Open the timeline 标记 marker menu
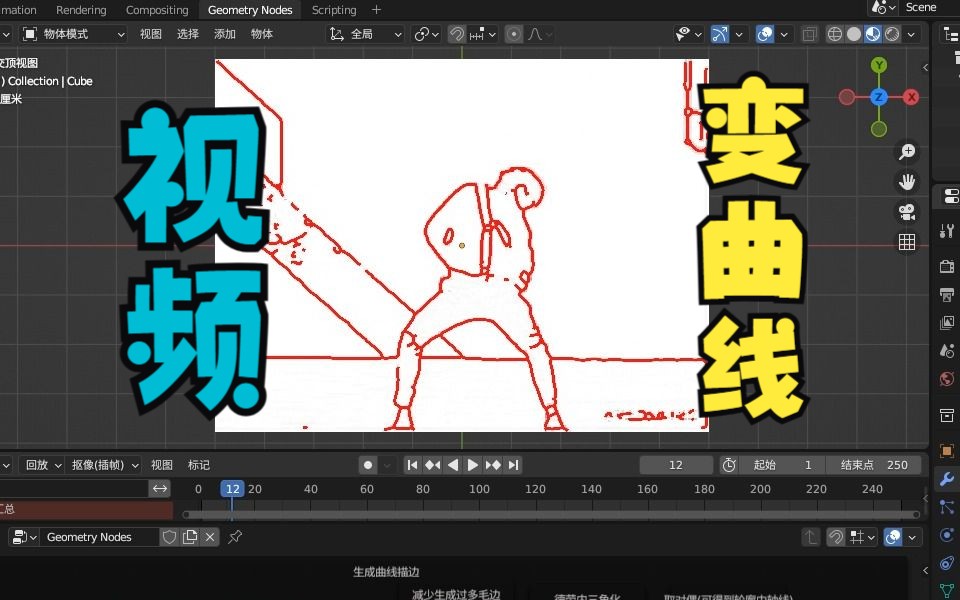 pos(198,465)
